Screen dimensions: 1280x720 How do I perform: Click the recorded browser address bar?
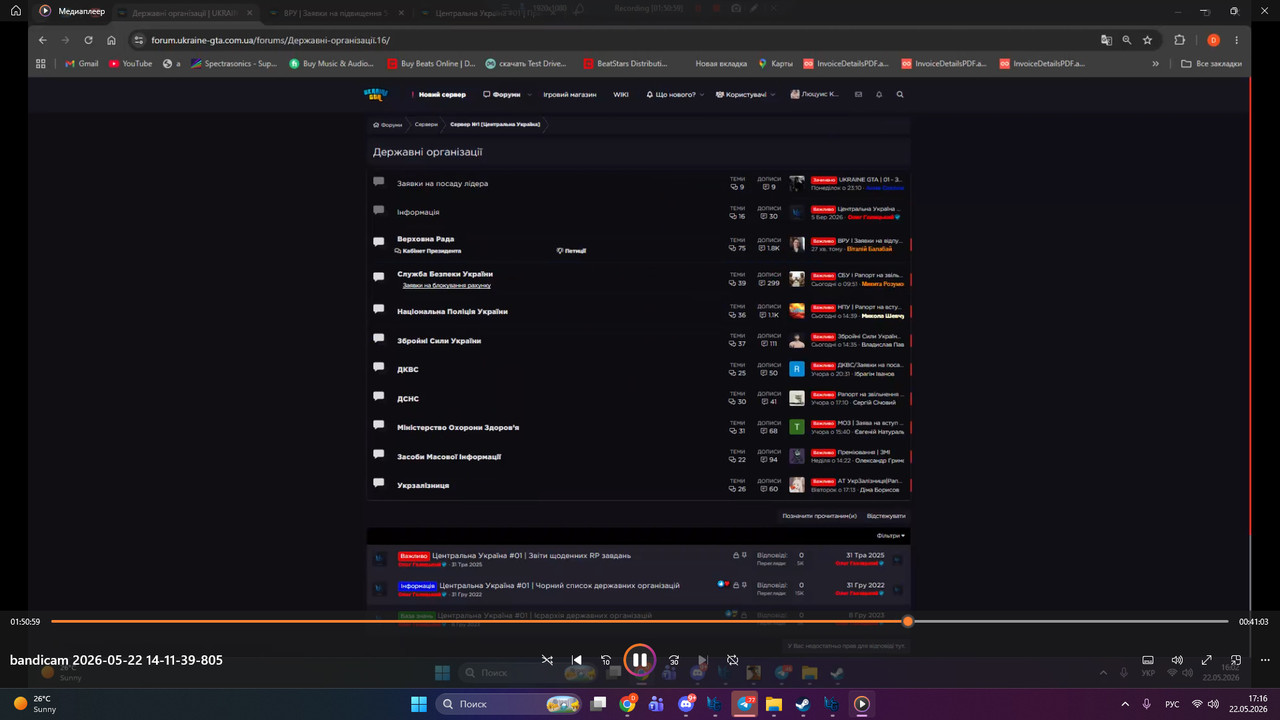[615, 40]
